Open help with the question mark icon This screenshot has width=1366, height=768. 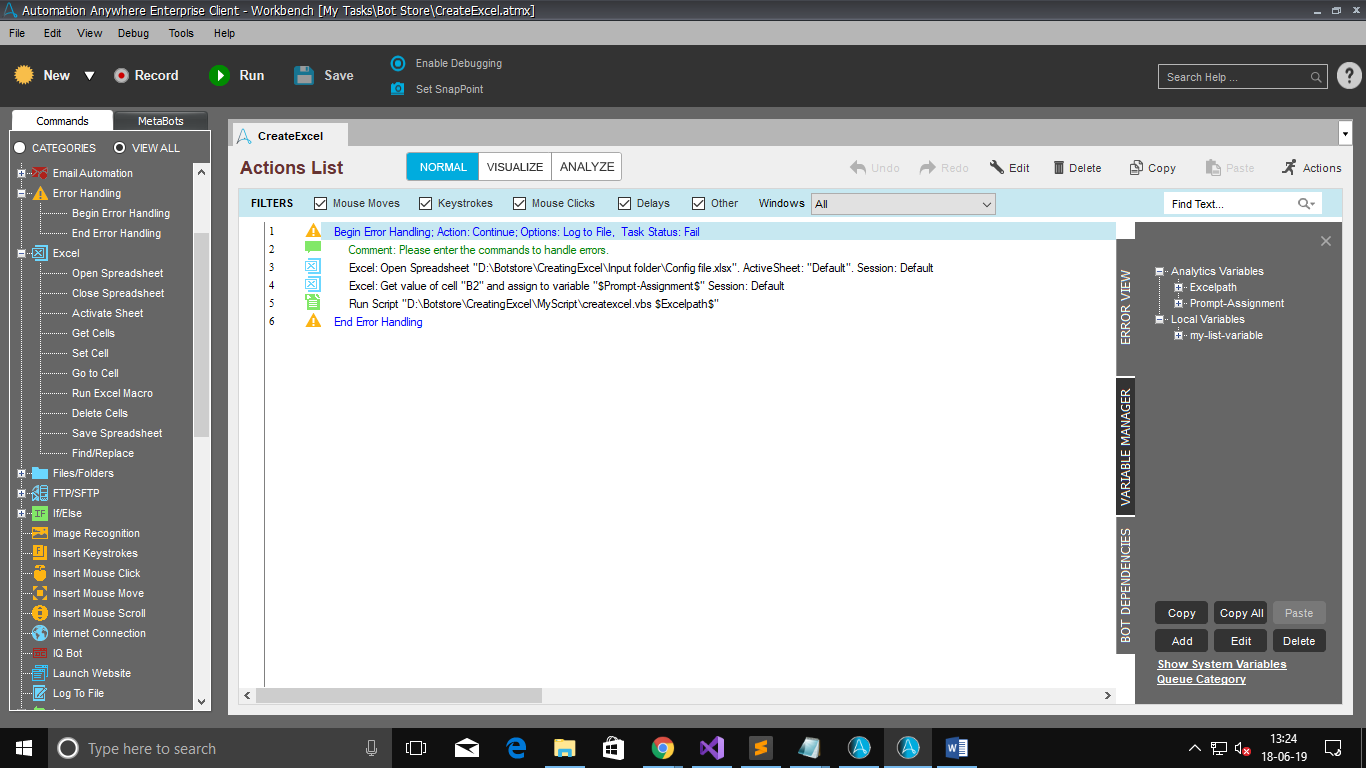click(x=1349, y=76)
